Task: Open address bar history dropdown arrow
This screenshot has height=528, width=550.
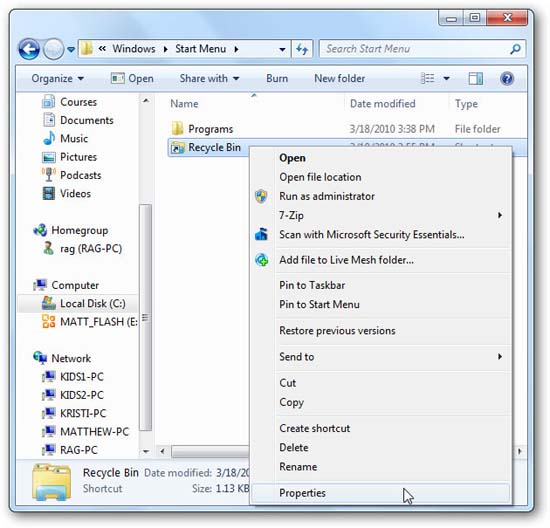Action: click(x=282, y=49)
